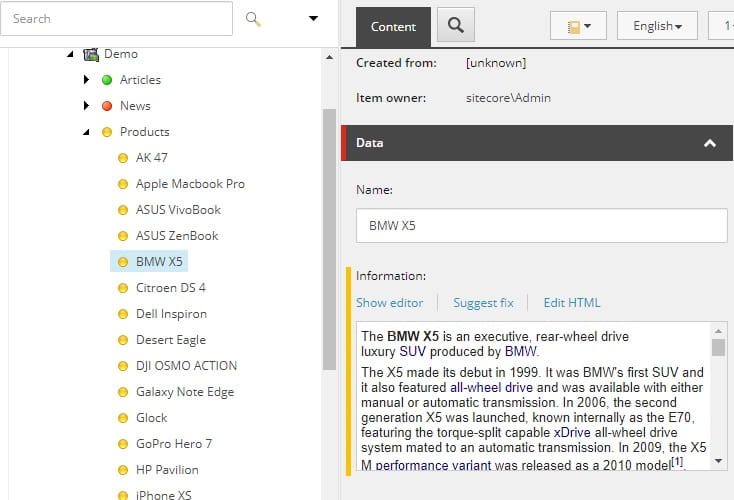Click the [unknown] Created from value

[496, 63]
